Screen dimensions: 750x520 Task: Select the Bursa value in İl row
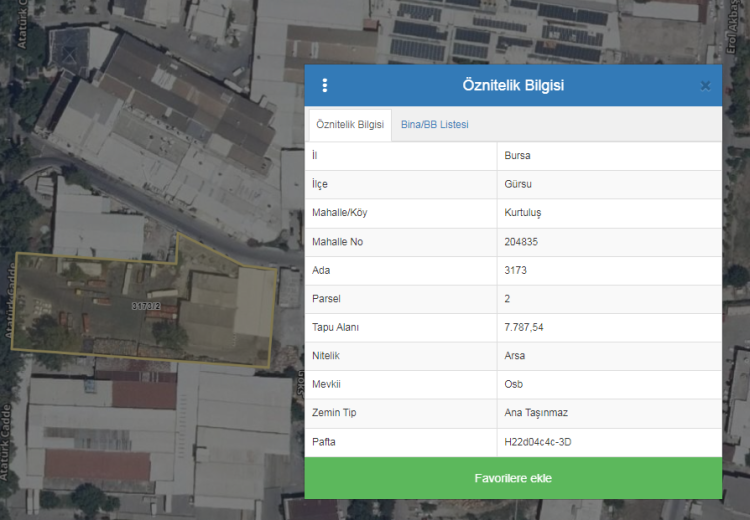(518, 156)
